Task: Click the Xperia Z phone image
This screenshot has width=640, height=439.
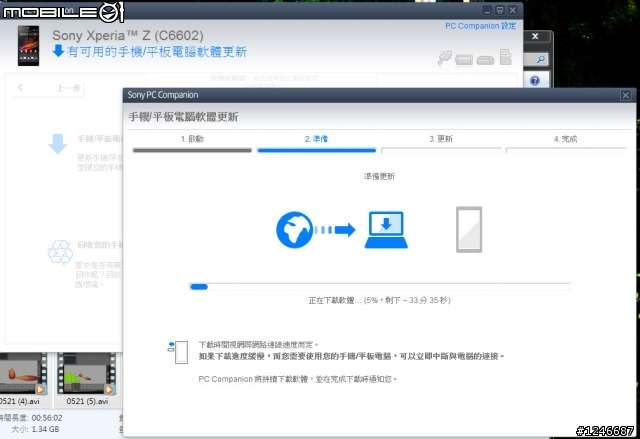Action: point(28,45)
